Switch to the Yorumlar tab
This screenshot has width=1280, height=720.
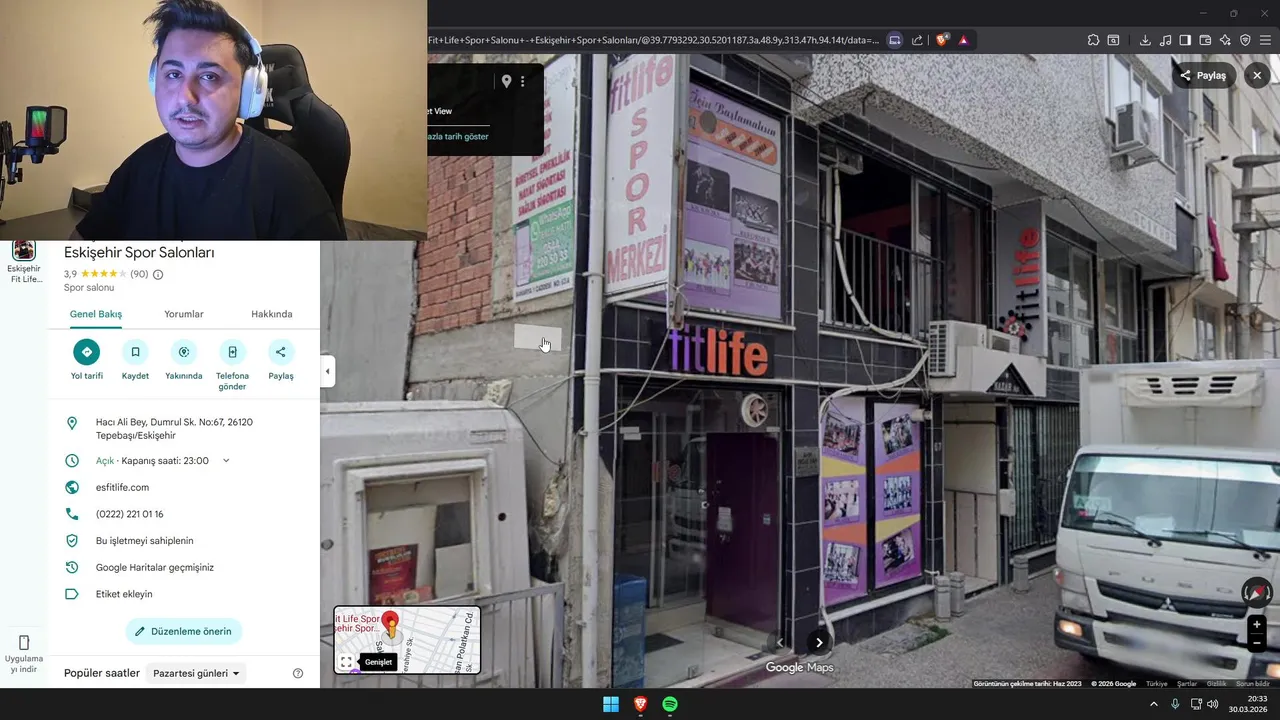pyautogui.click(x=184, y=314)
